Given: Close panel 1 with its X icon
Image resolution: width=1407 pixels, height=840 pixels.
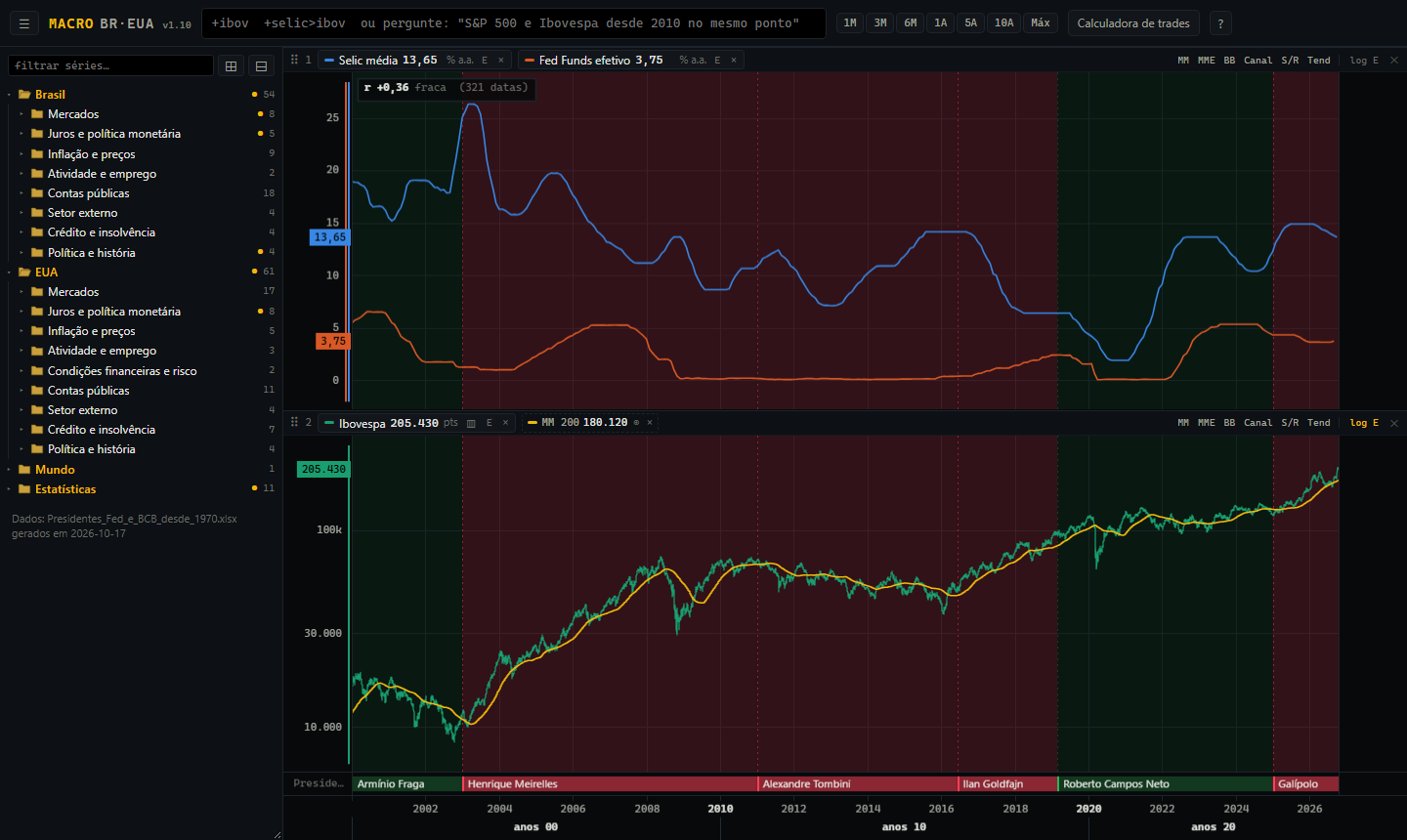Looking at the screenshot, I should click(x=1394, y=61).
